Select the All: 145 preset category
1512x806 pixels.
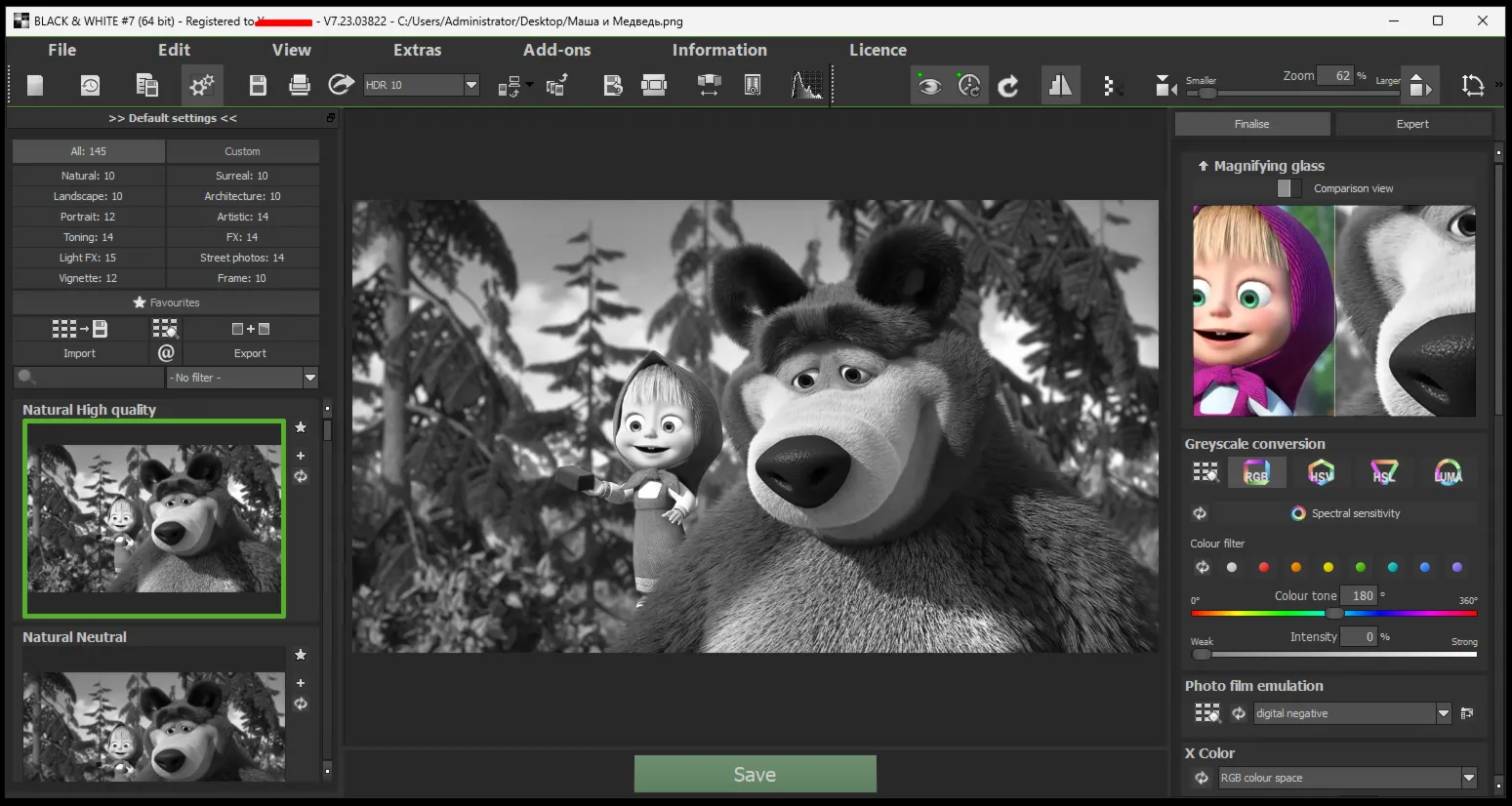click(89, 151)
